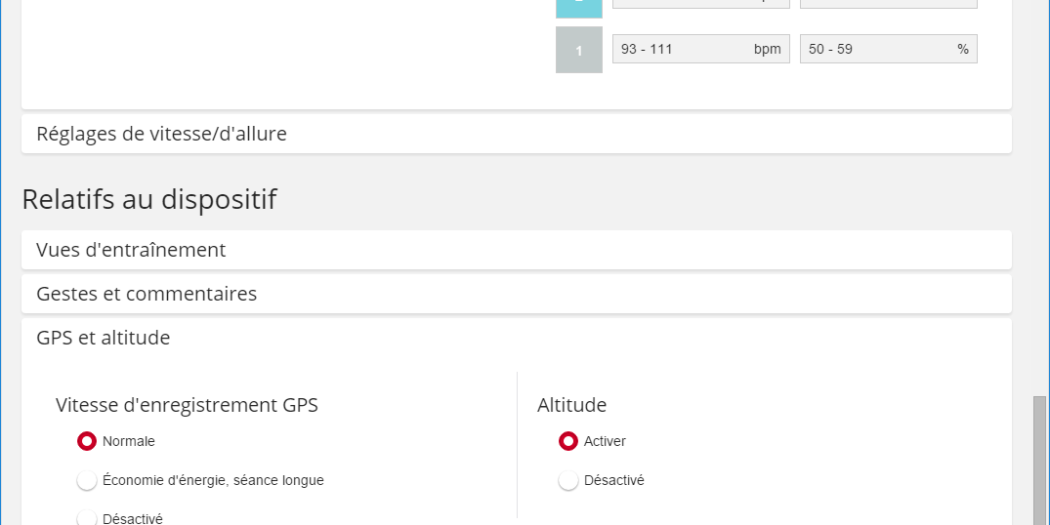Click the vertical scrollbar thumb
This screenshot has width=1050, height=525.
(1040, 460)
